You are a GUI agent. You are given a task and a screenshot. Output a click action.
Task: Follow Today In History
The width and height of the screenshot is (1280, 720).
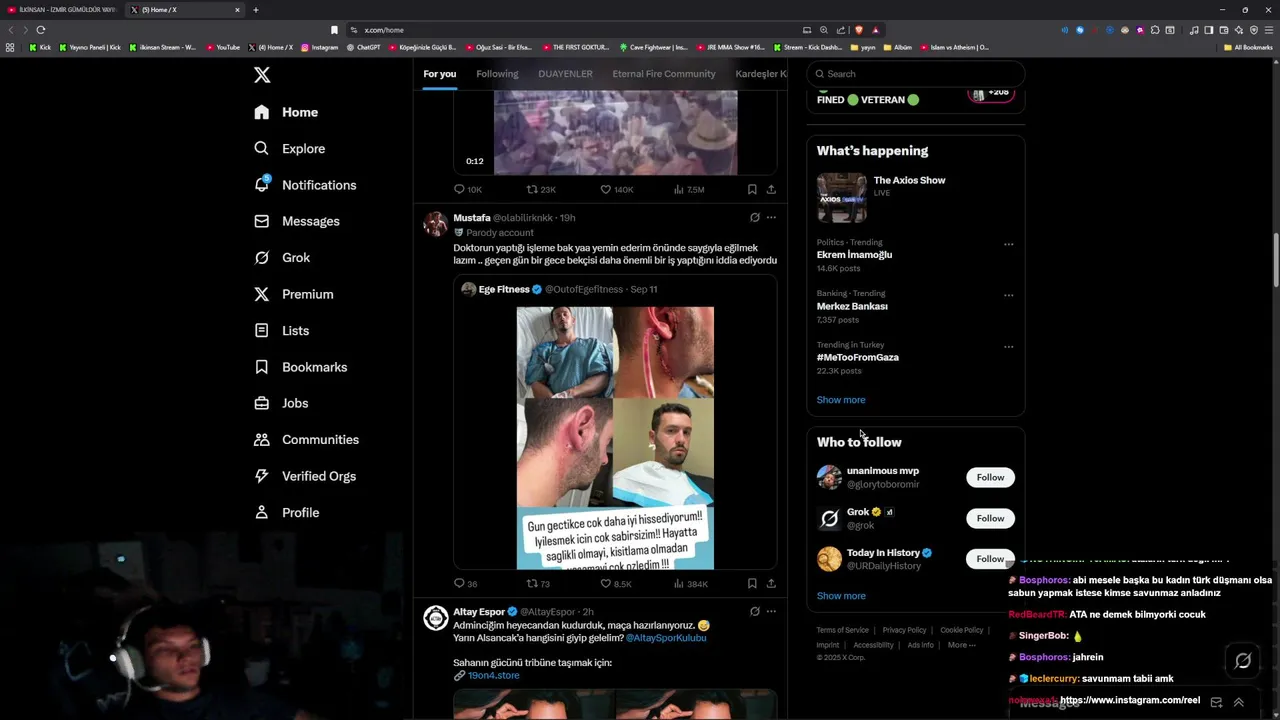pyautogui.click(x=990, y=559)
